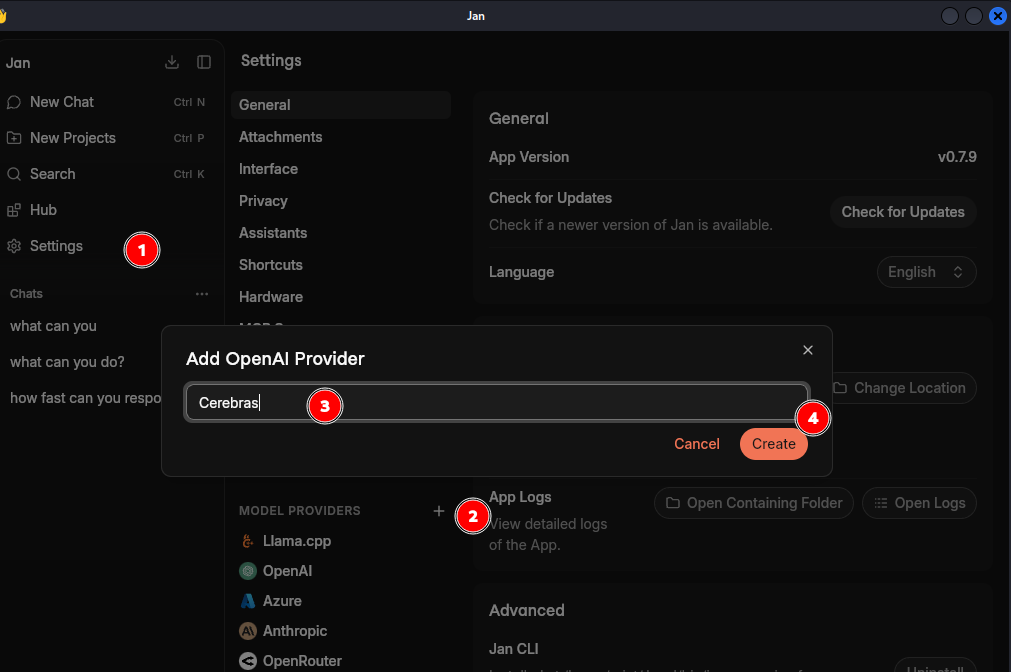Click Open Containing Folder button
The image size is (1011, 672).
tap(754, 503)
